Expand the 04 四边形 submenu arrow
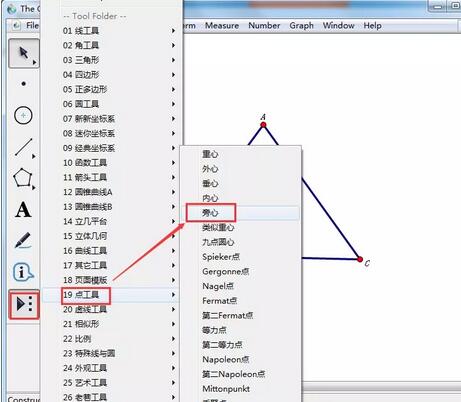461x402 pixels. click(173, 75)
